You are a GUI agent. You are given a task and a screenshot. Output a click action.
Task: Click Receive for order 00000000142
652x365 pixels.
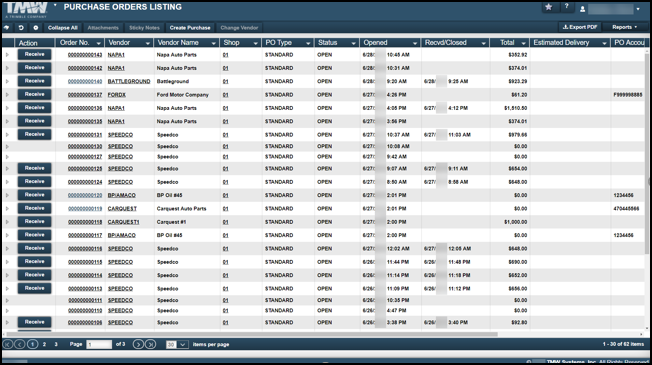[x=35, y=68]
